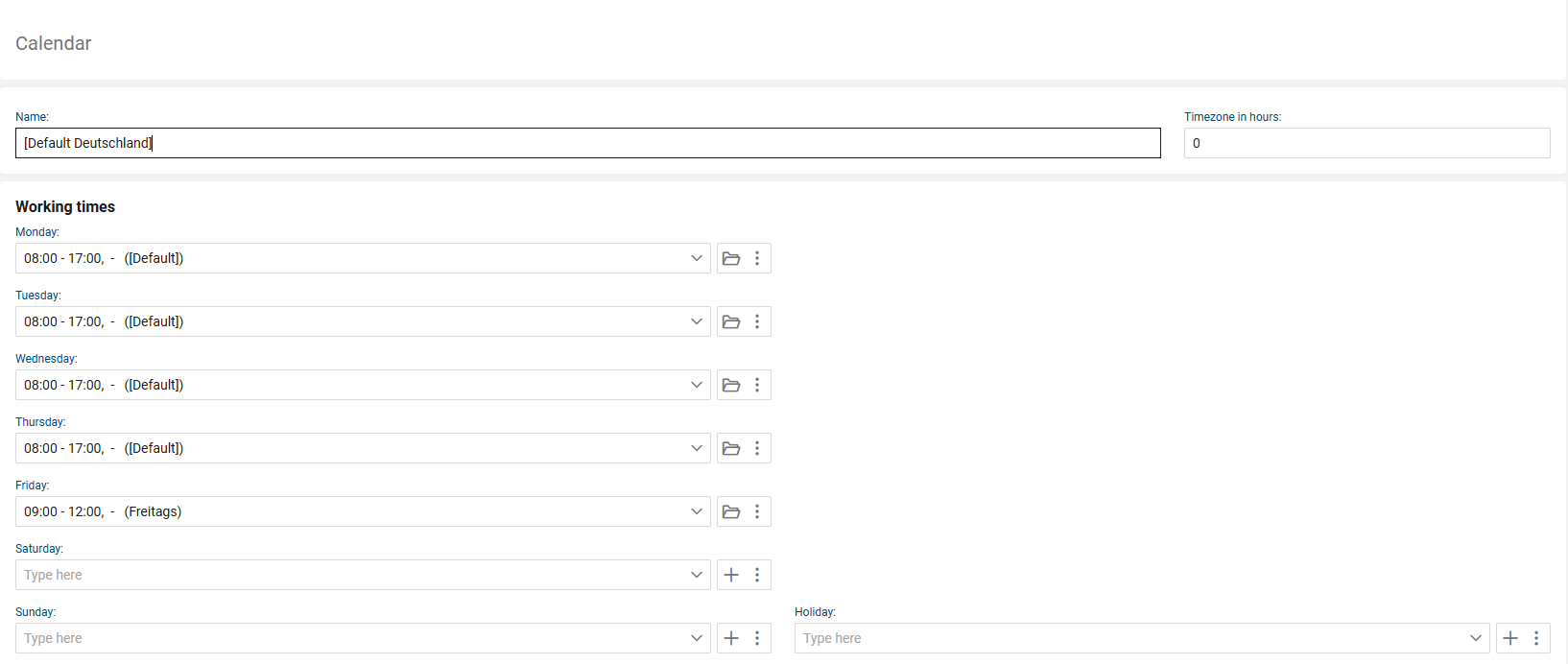Open the Friday working time folder icon
Screen dimensions: 1568x664
(731, 511)
